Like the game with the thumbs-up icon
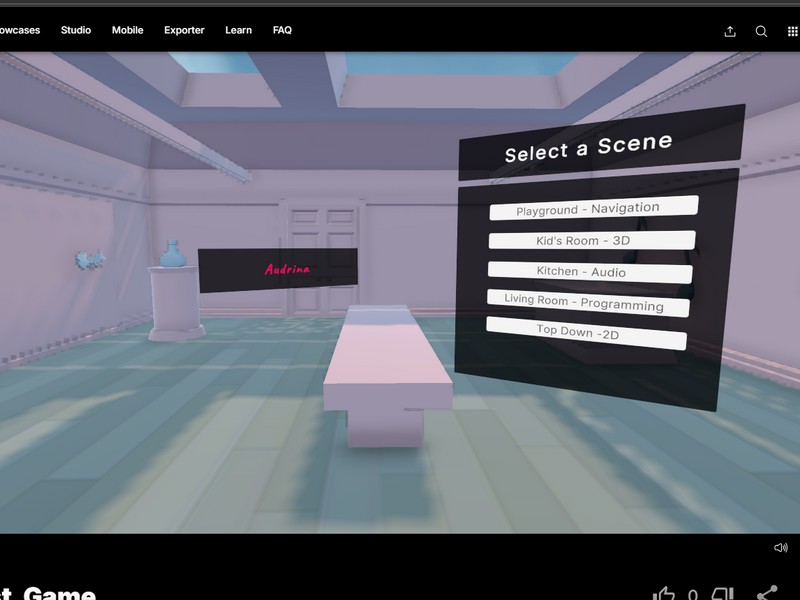Image resolution: width=800 pixels, height=600 pixels. [666, 595]
